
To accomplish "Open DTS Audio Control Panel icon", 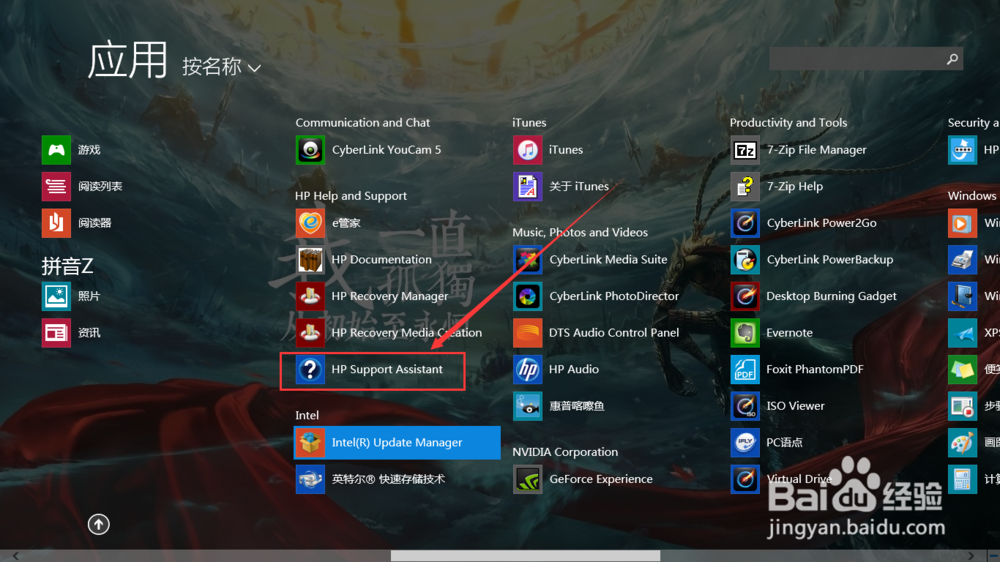I will point(527,332).
